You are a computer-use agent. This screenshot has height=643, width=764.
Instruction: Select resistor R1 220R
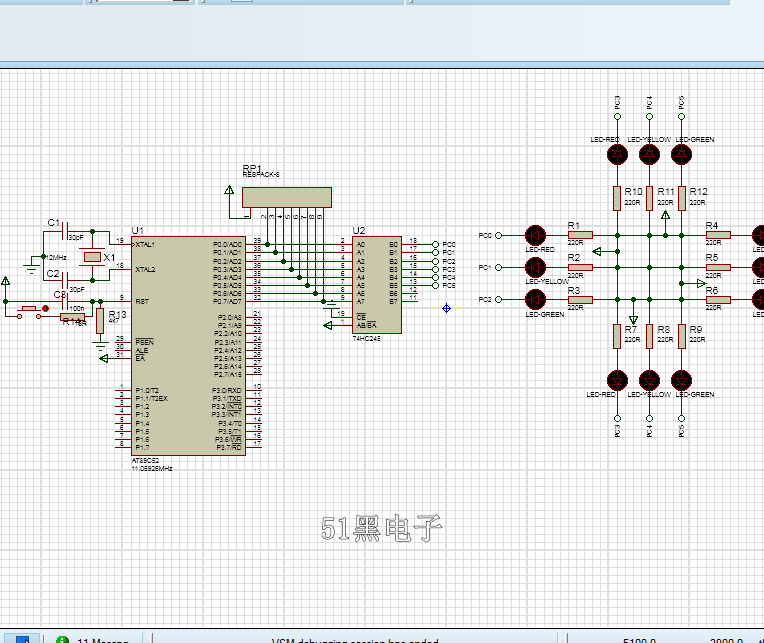click(x=580, y=235)
